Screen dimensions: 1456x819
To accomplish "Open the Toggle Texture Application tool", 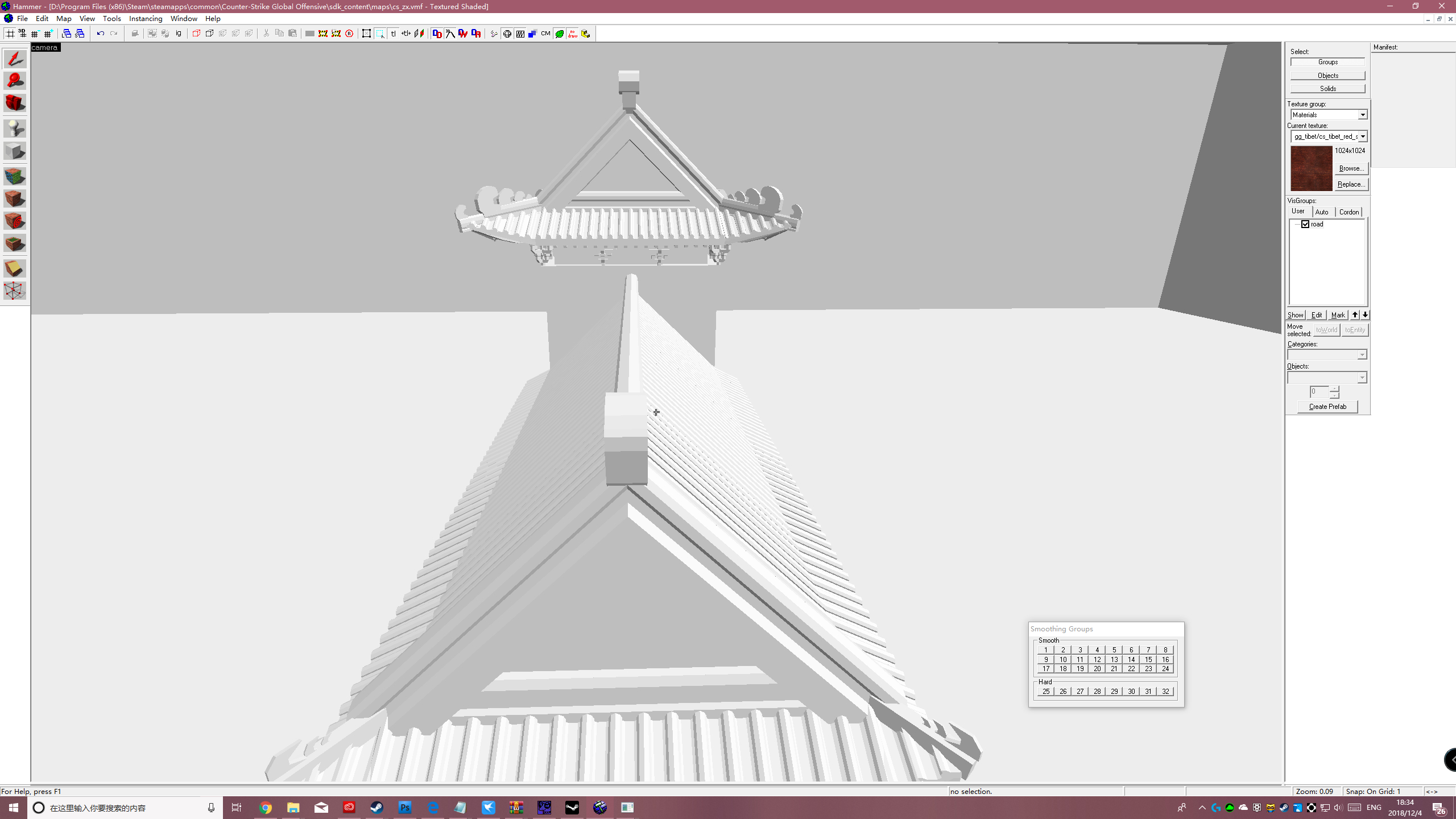I will click(15, 176).
